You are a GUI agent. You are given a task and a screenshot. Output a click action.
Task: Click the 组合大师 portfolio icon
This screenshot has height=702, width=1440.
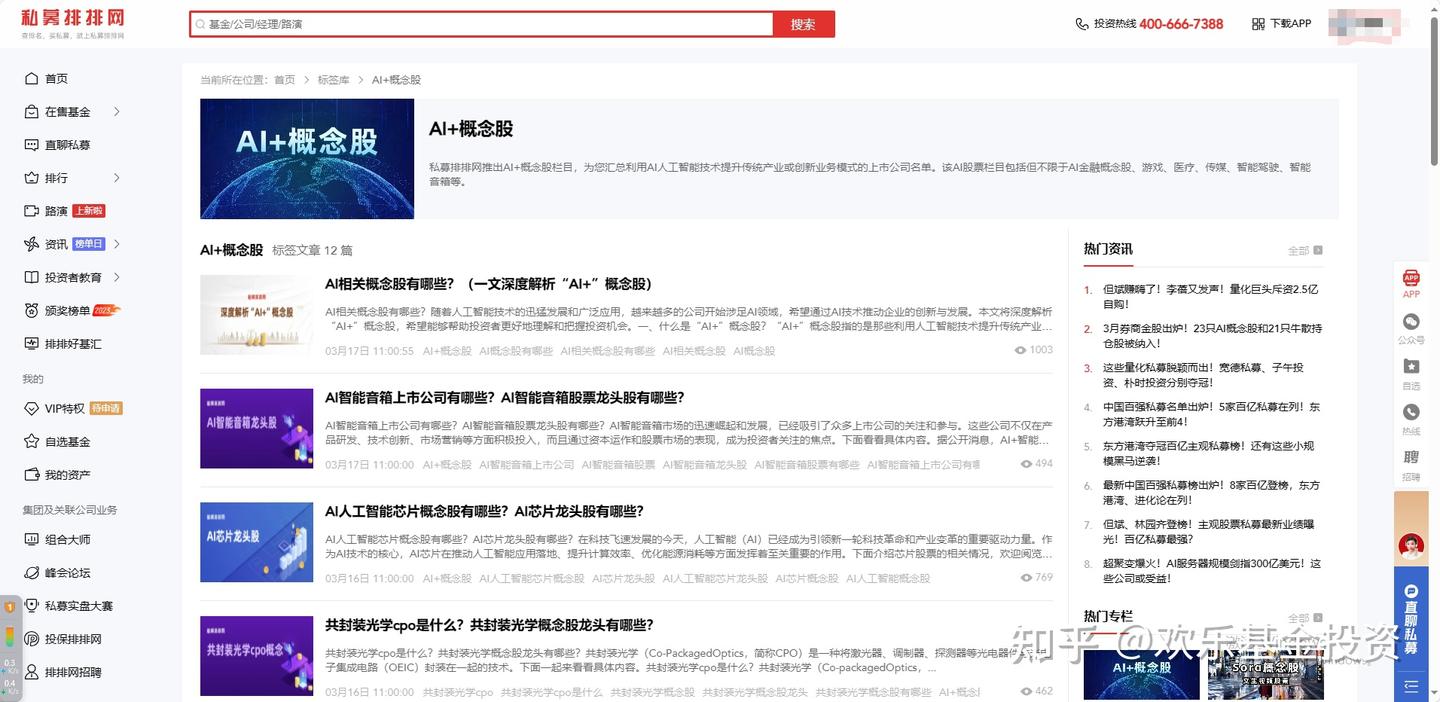pos(32,540)
